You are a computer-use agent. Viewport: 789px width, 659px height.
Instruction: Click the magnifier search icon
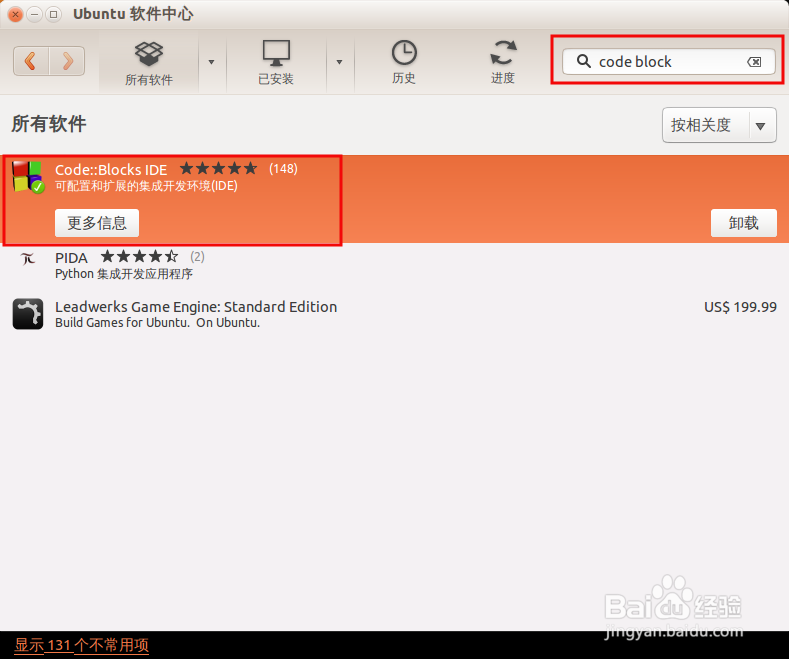click(584, 61)
